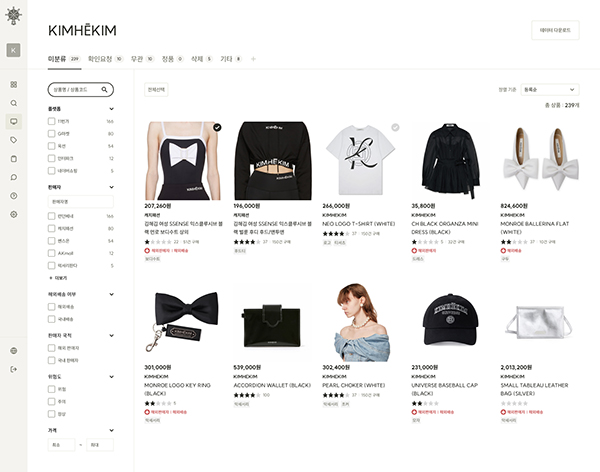Open the Universe Baseball Cap product thumbnail

coord(450,323)
